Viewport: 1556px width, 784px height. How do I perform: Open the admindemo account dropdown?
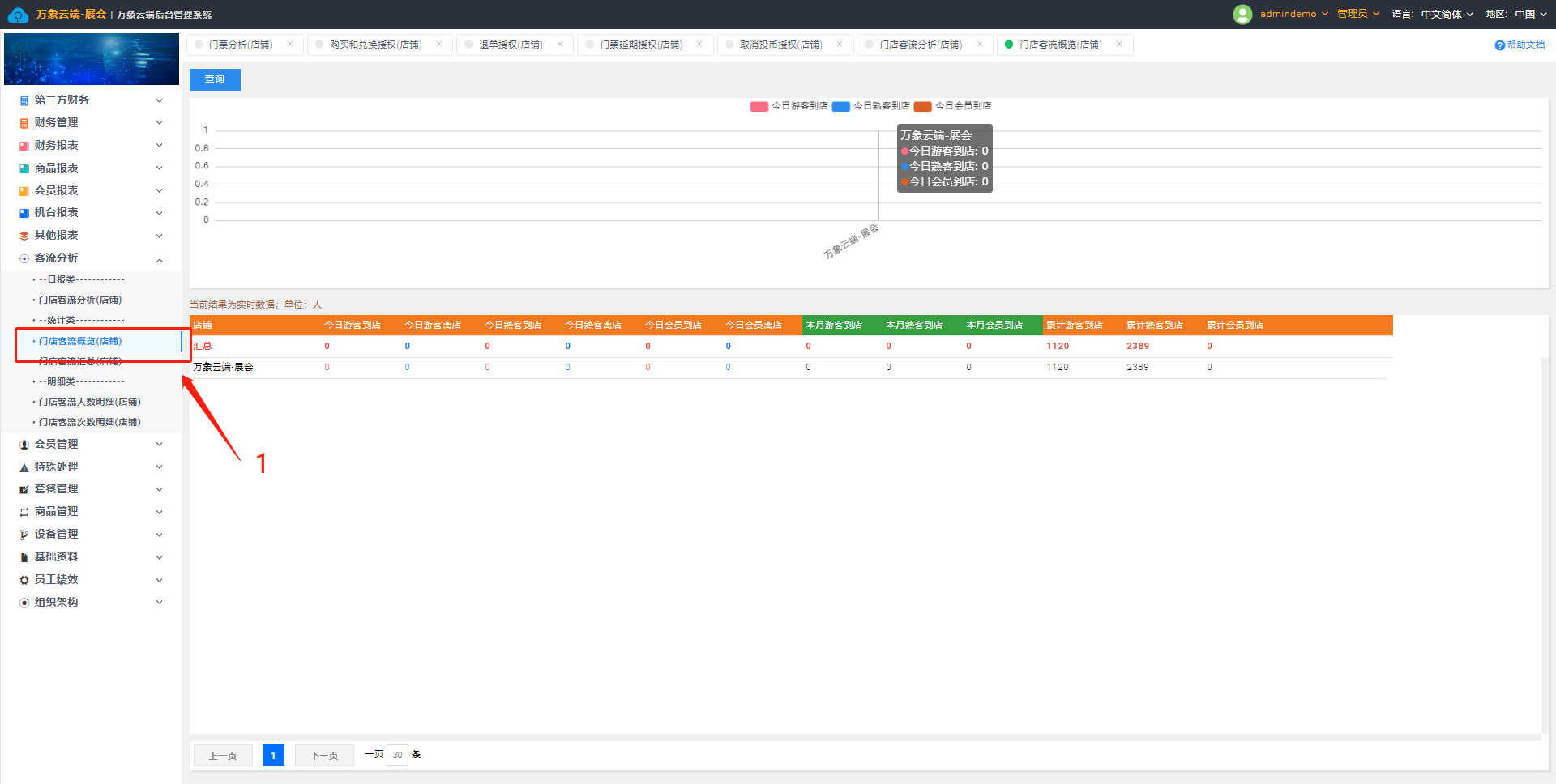(x=1293, y=14)
